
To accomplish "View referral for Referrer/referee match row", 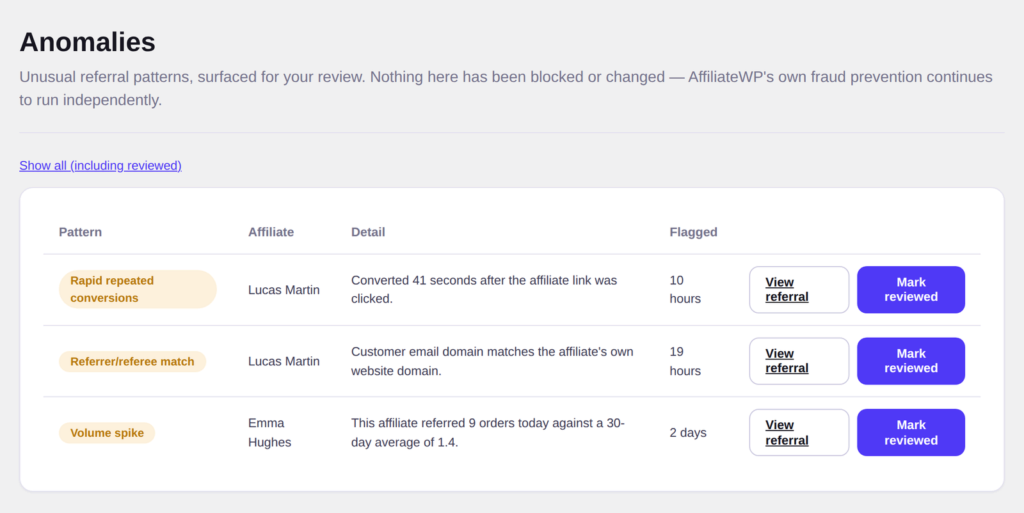I will tap(799, 361).
